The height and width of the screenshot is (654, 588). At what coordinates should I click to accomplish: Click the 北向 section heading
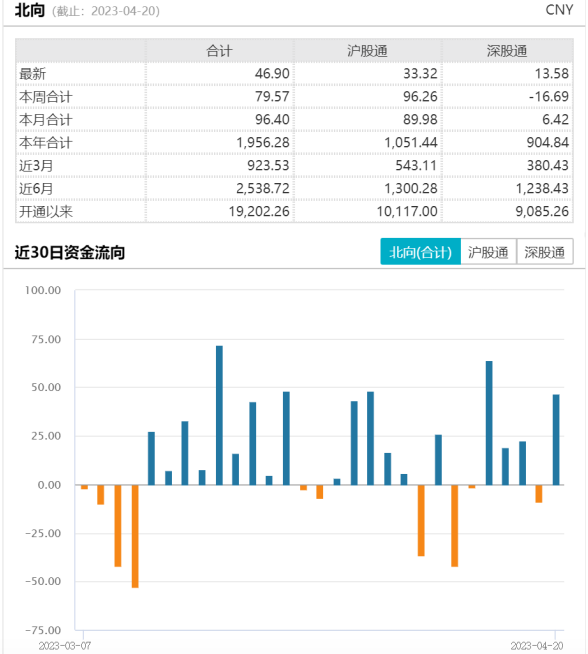click(30, 10)
